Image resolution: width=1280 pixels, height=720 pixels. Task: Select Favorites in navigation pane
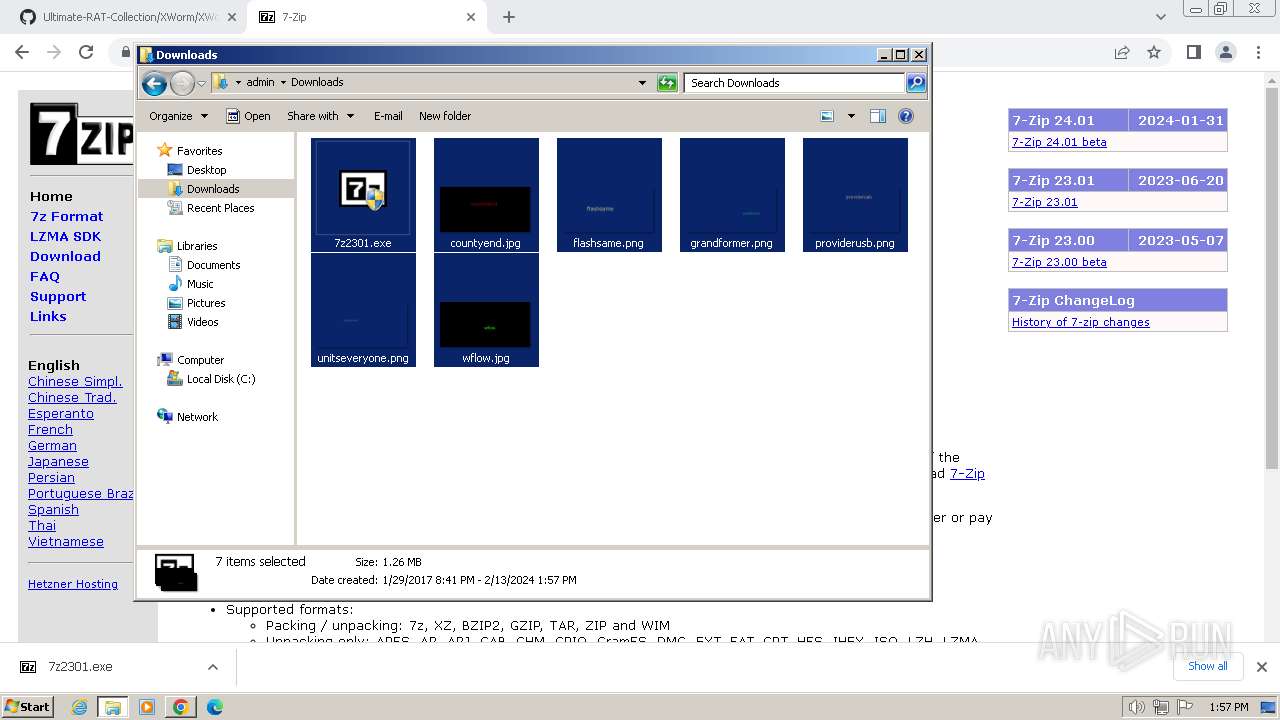pos(199,151)
